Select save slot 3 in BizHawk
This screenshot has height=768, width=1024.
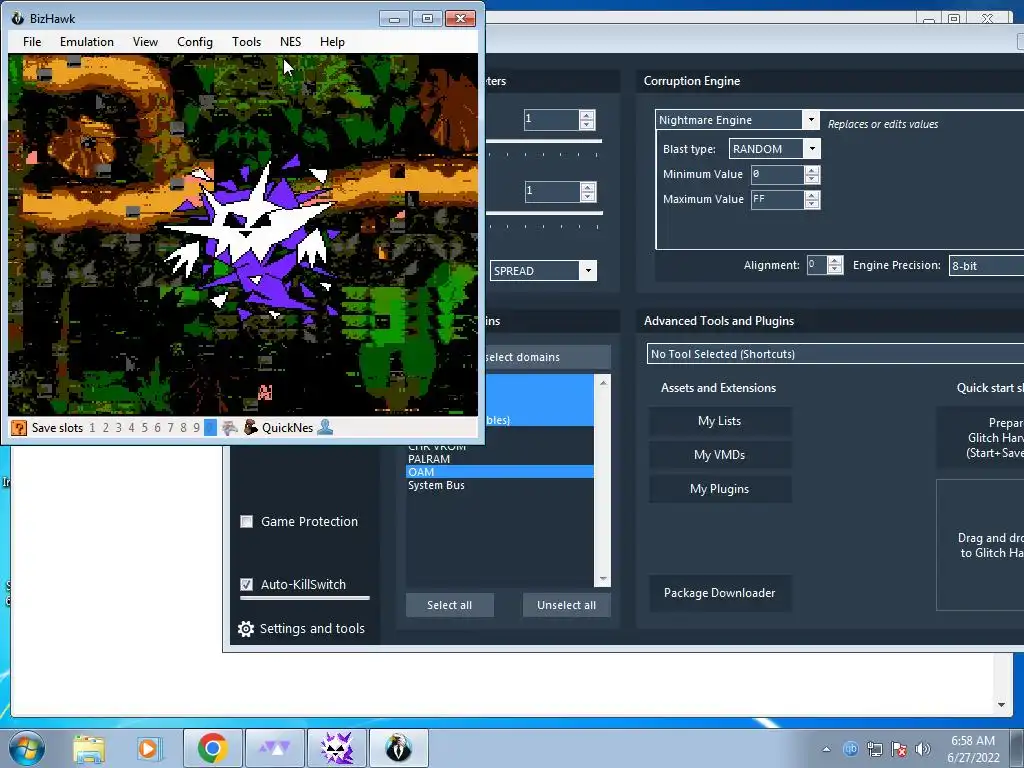118,428
